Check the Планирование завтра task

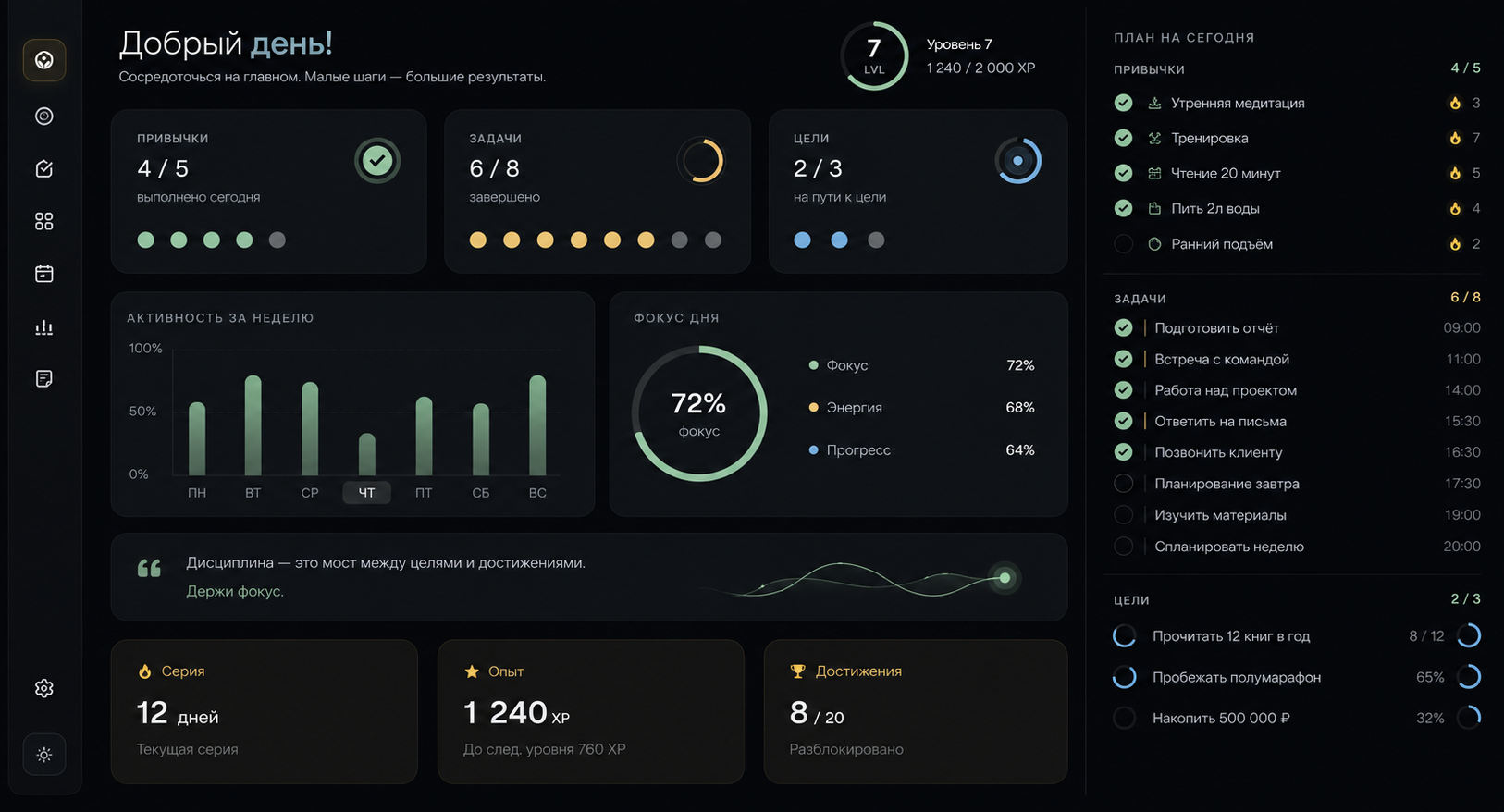point(1123,484)
